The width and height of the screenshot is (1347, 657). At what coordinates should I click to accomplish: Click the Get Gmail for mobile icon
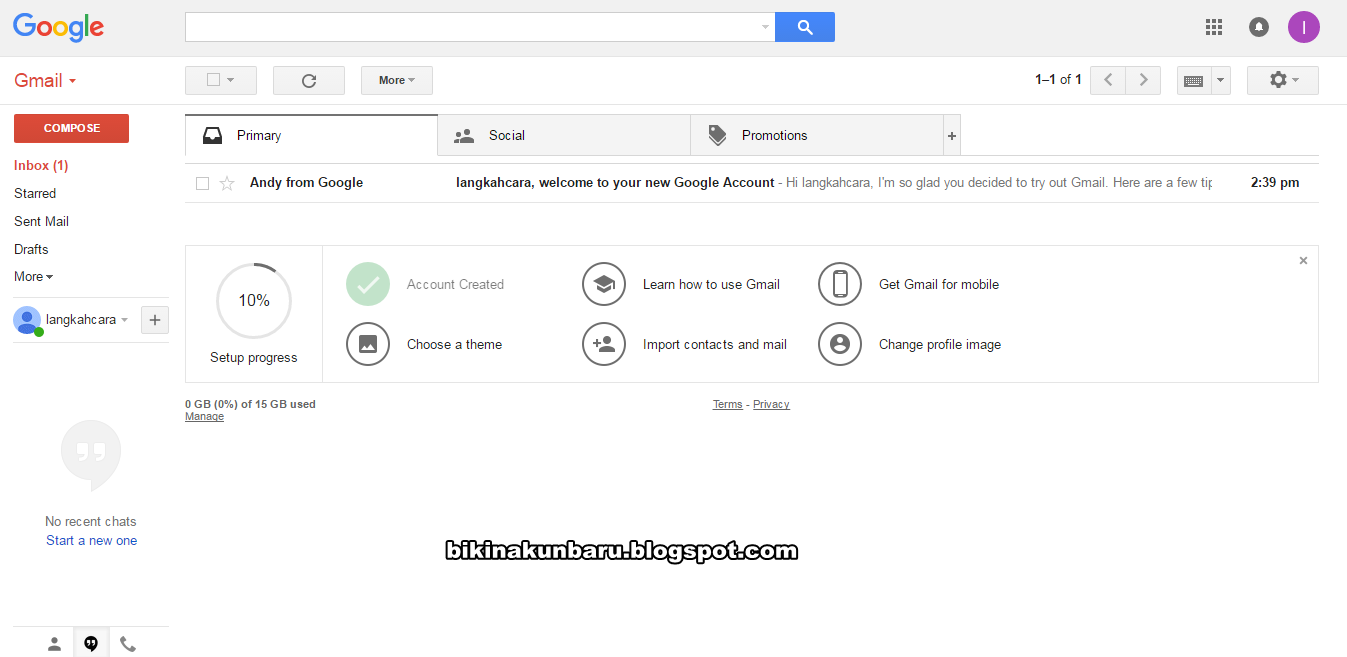click(840, 284)
